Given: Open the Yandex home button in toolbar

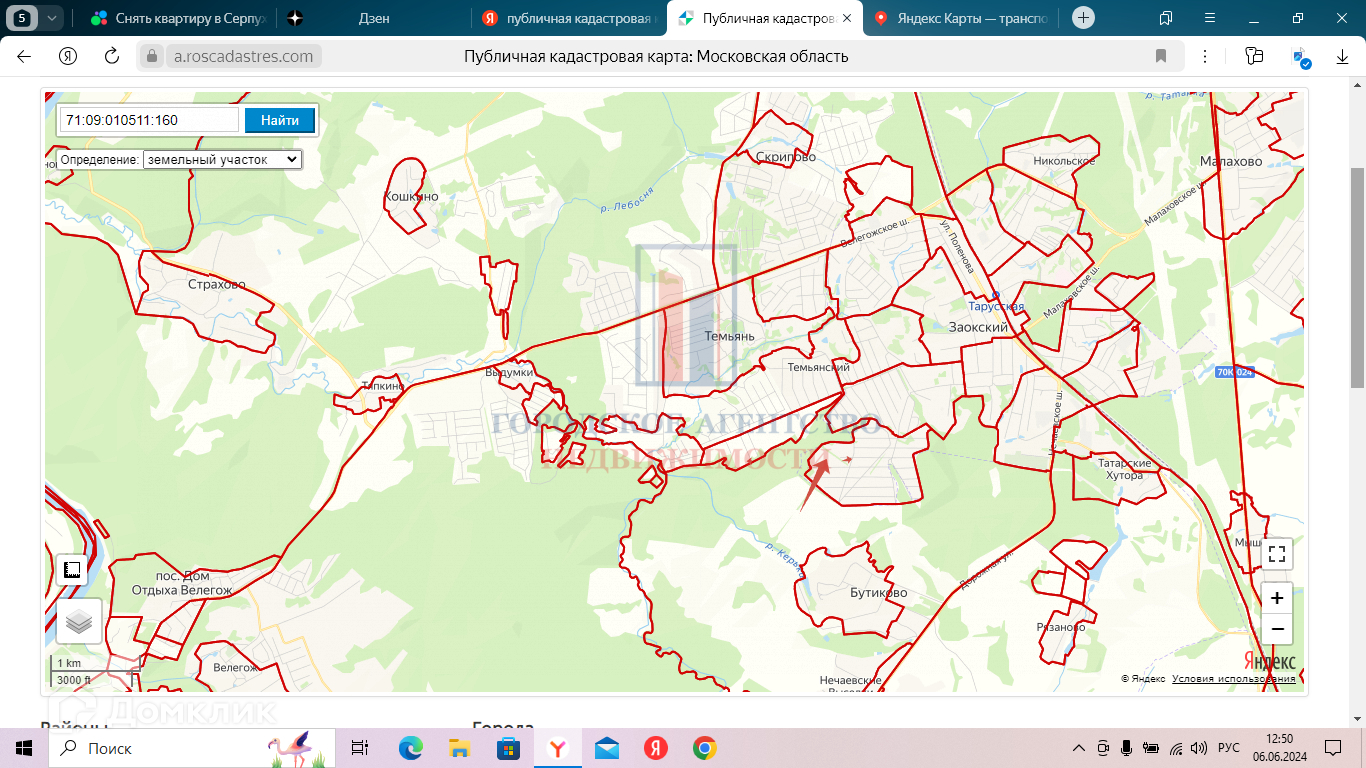Looking at the screenshot, I should (68, 57).
